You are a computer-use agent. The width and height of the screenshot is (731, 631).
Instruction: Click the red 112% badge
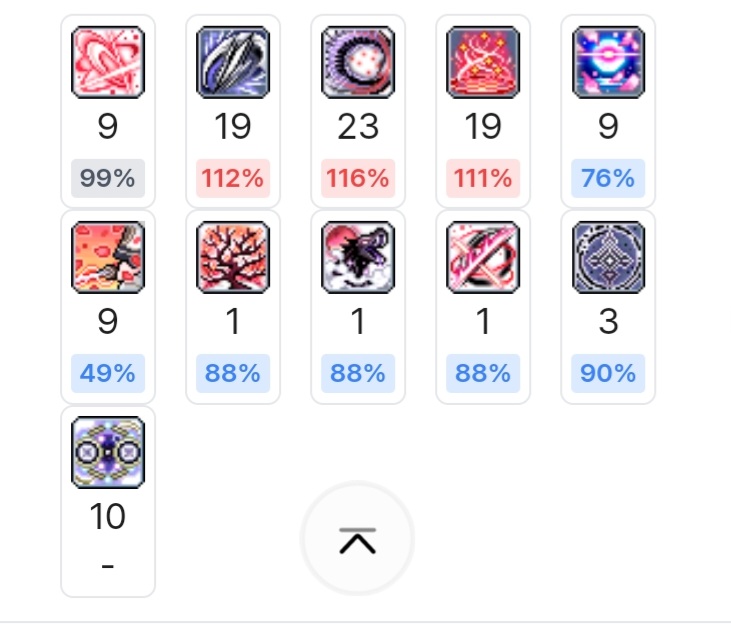click(x=233, y=178)
